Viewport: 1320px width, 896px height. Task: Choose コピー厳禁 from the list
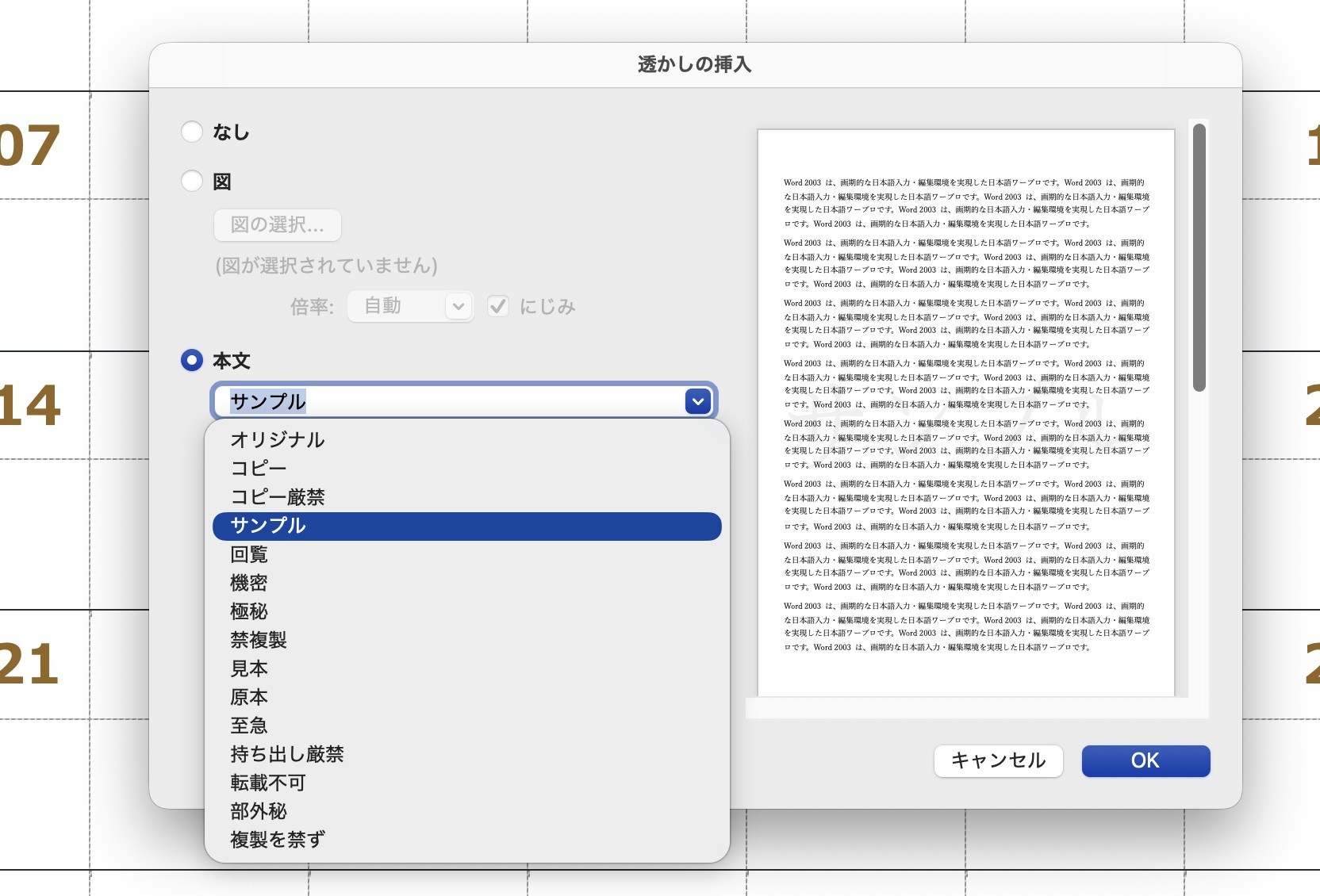tap(467, 497)
